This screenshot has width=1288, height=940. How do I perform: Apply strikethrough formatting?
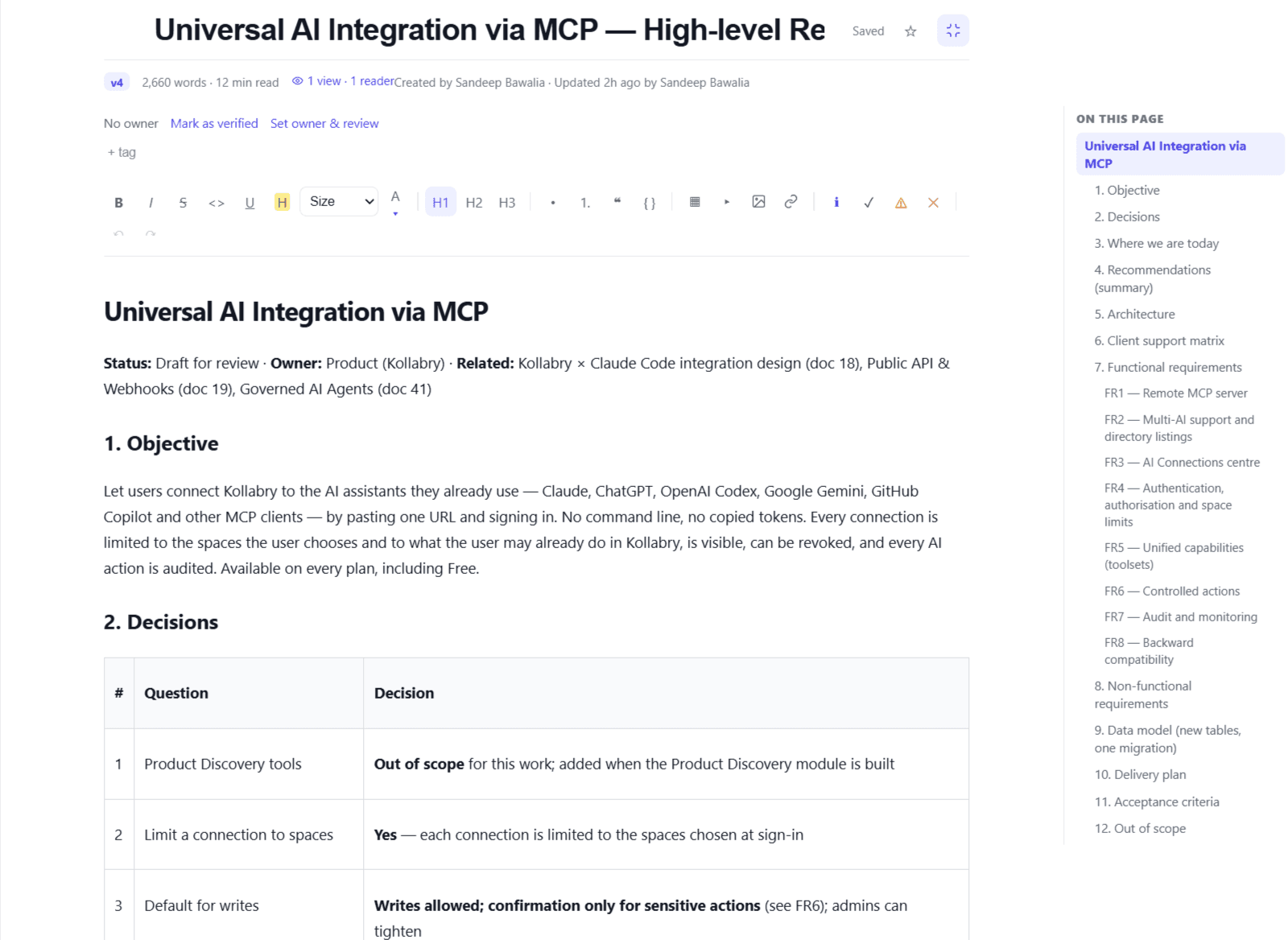point(183,203)
